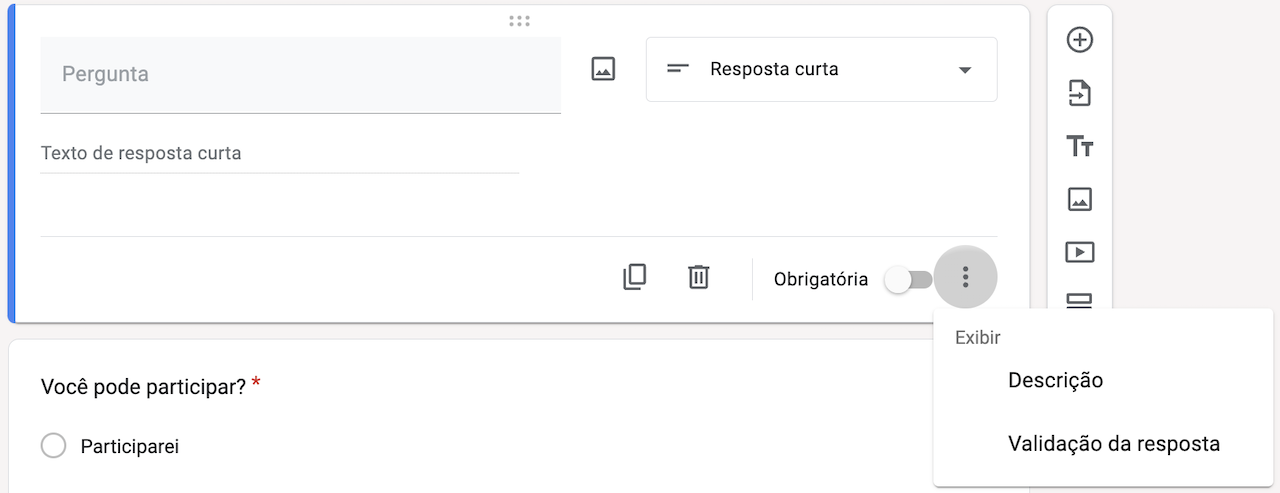Select the Você pode participar question

click(x=143, y=386)
